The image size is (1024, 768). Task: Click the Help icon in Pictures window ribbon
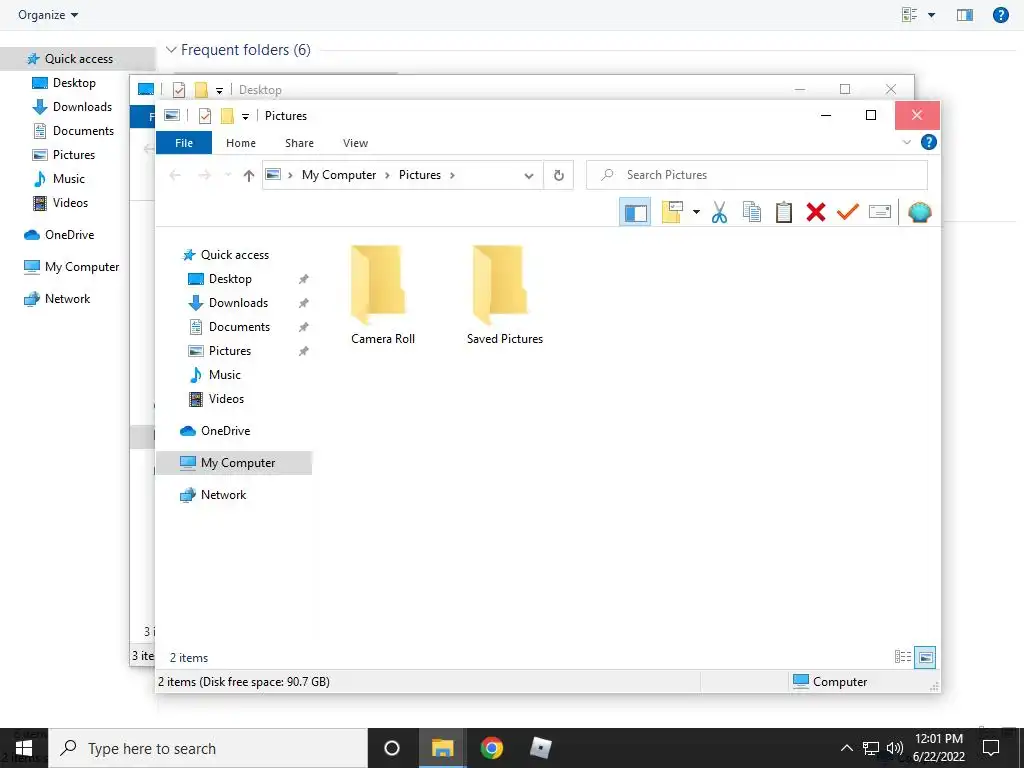(928, 142)
